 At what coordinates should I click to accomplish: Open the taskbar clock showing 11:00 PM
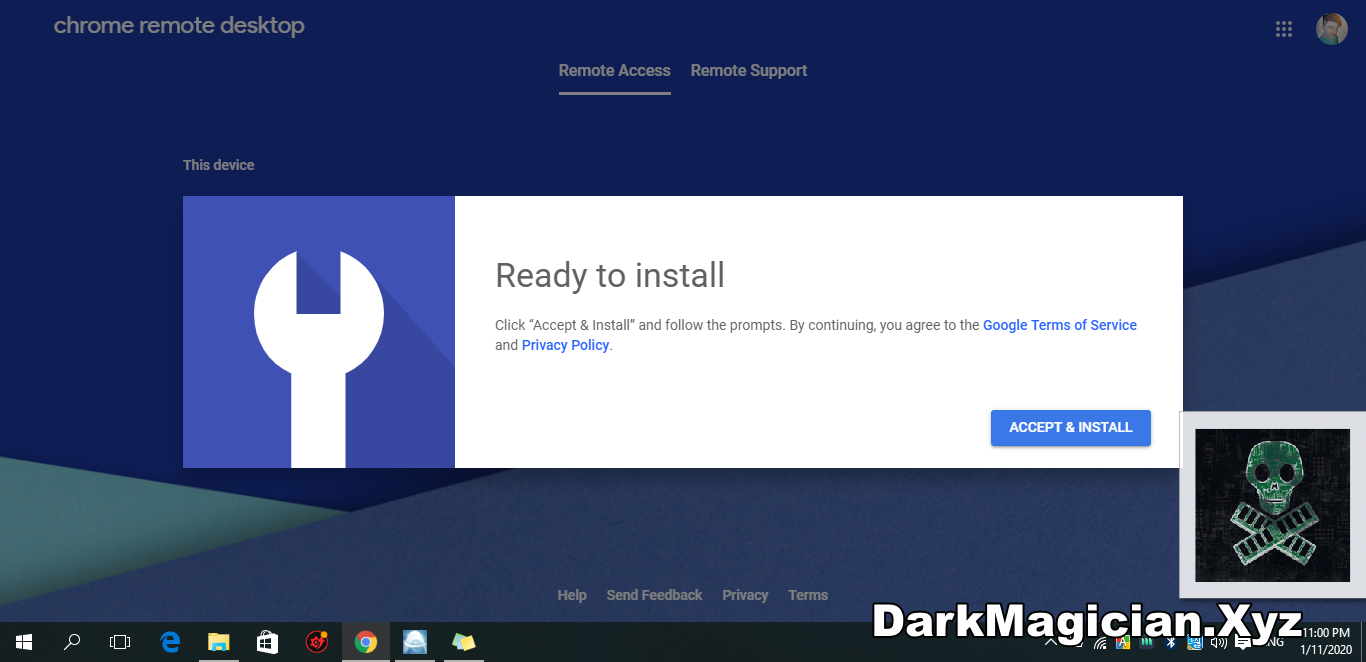pos(1326,642)
